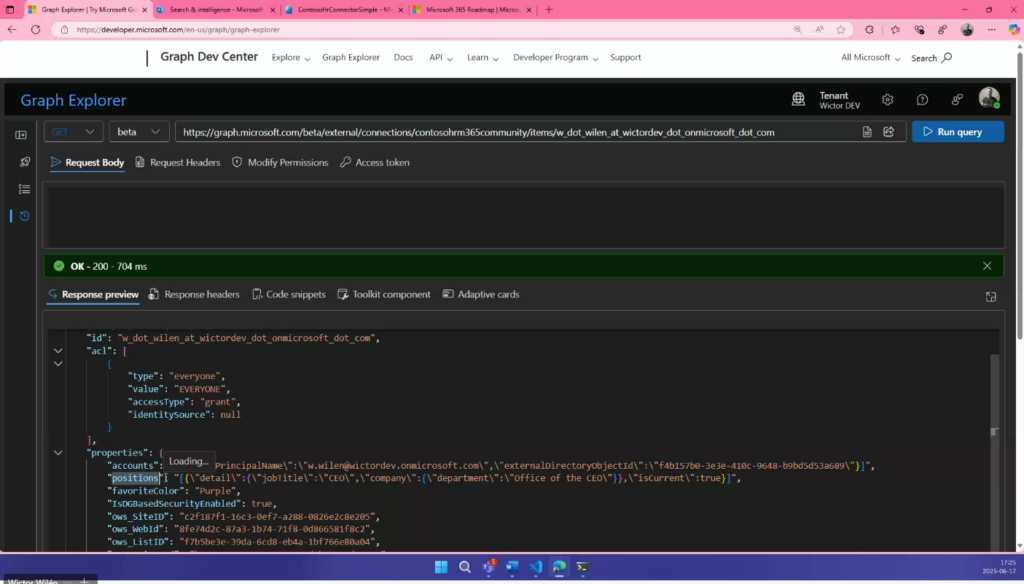This screenshot has height=584, width=1024.
Task: Run the query
Action: pos(957,132)
